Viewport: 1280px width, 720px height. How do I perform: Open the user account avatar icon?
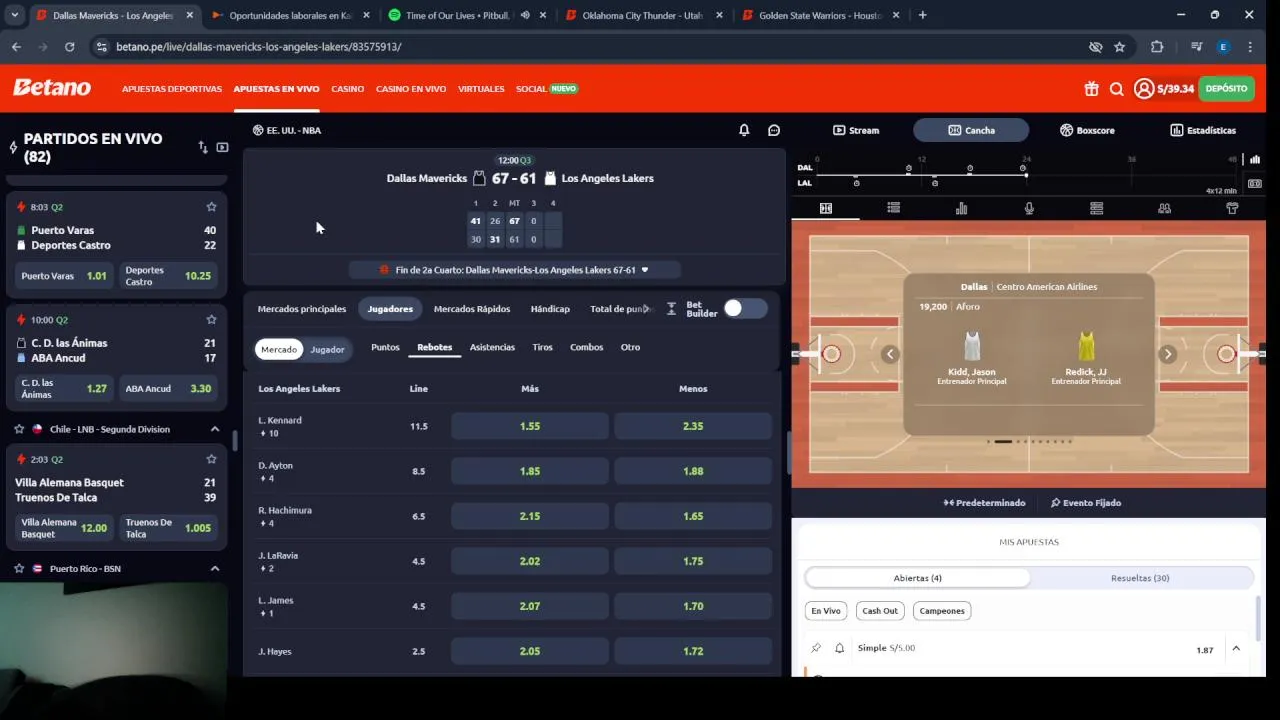[x=1144, y=89]
